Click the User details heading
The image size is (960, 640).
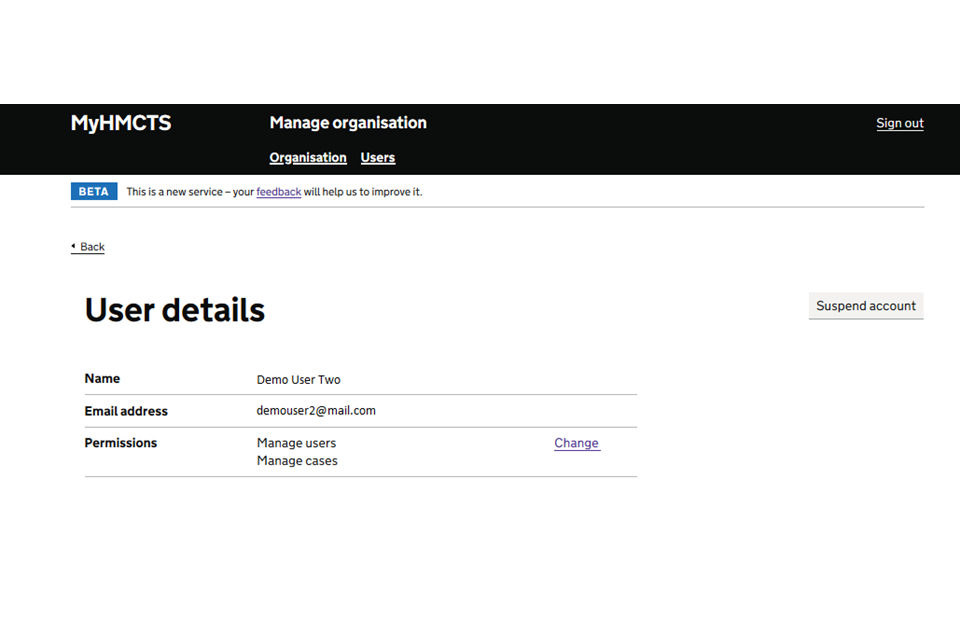click(x=175, y=310)
